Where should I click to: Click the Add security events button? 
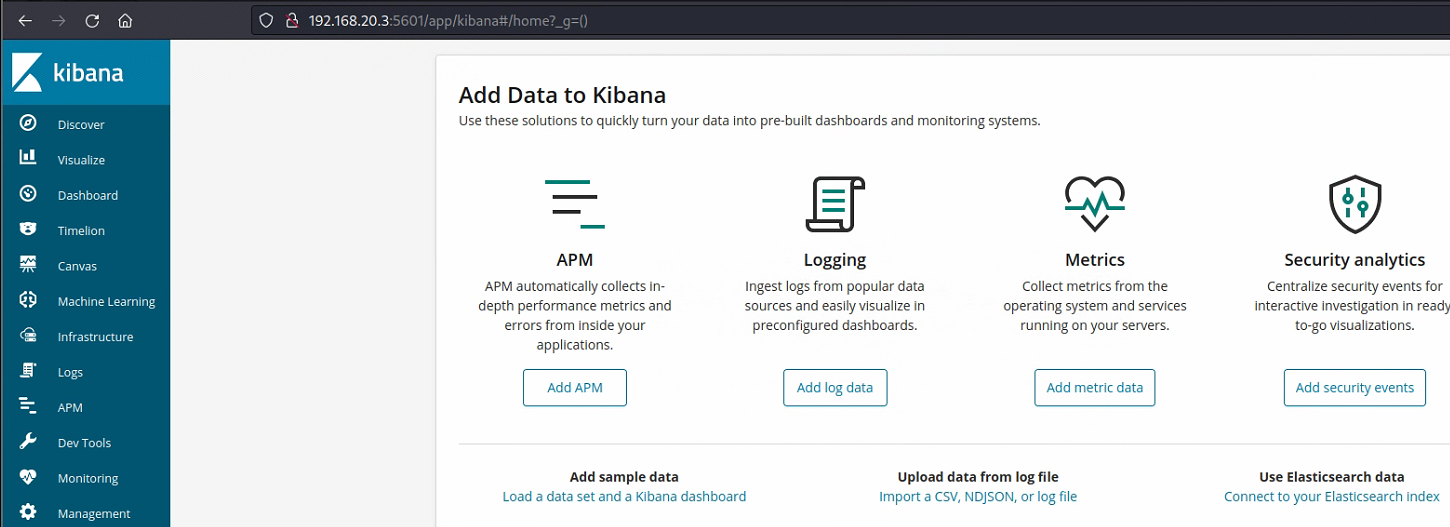tap(1354, 388)
